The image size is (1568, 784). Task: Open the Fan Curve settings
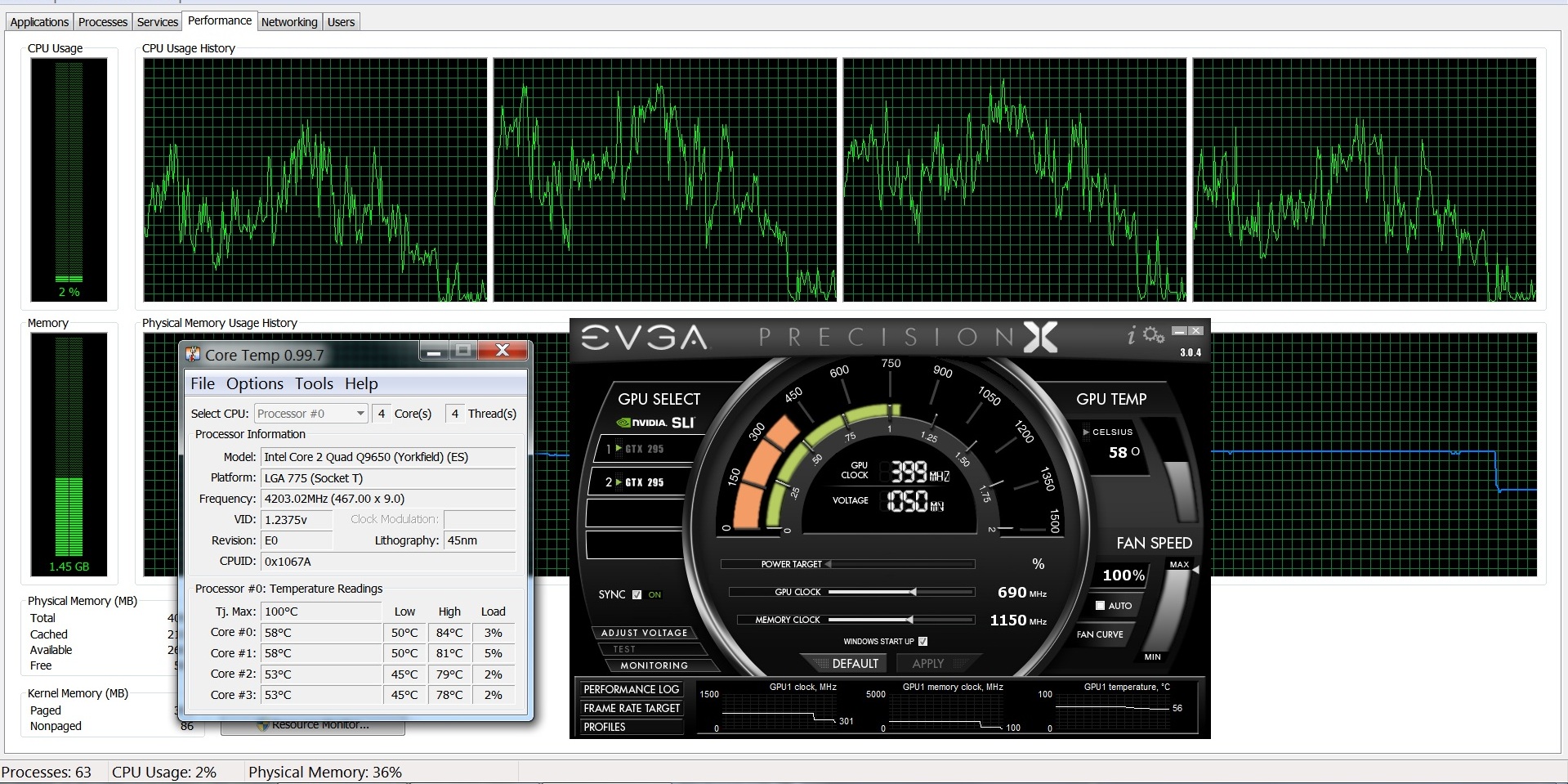click(1100, 634)
